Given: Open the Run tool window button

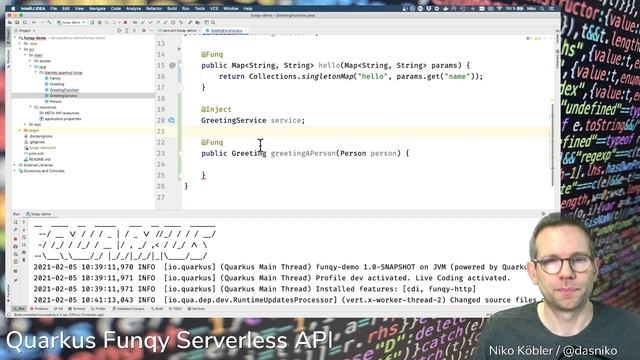Looking at the screenshot, I should coord(19,309).
